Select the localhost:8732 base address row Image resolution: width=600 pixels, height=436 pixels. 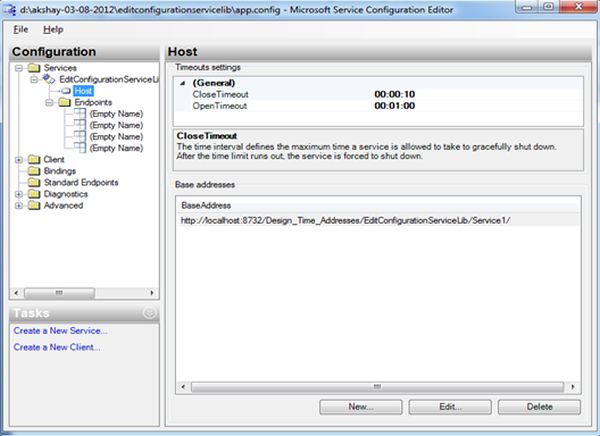tap(378, 220)
